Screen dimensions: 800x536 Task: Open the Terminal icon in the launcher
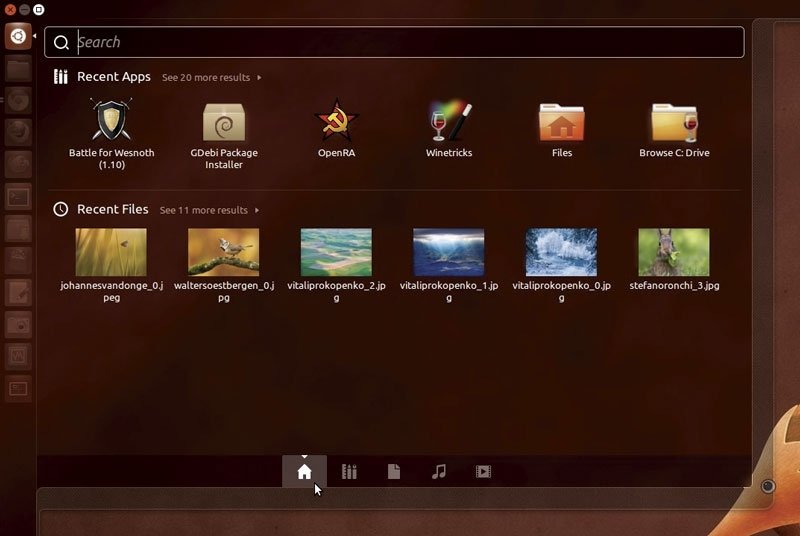pos(18,197)
